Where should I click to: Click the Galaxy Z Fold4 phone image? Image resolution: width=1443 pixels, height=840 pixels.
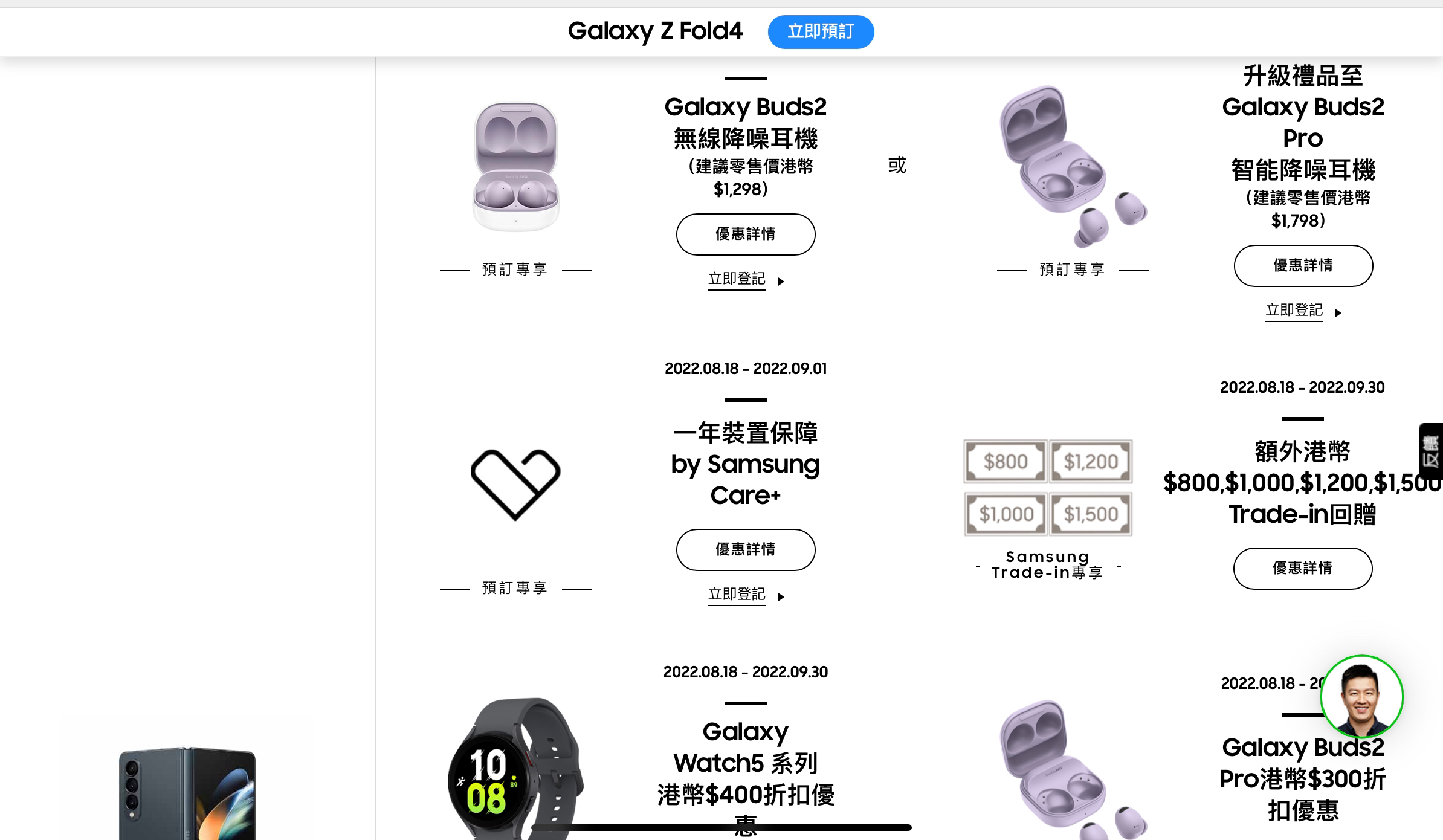(187, 793)
